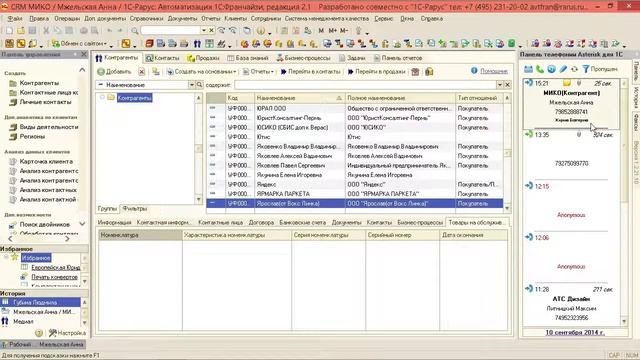This screenshot has width=640, height=360.
Task: Click Карточка клиента in side panel
Action: (x=46, y=162)
